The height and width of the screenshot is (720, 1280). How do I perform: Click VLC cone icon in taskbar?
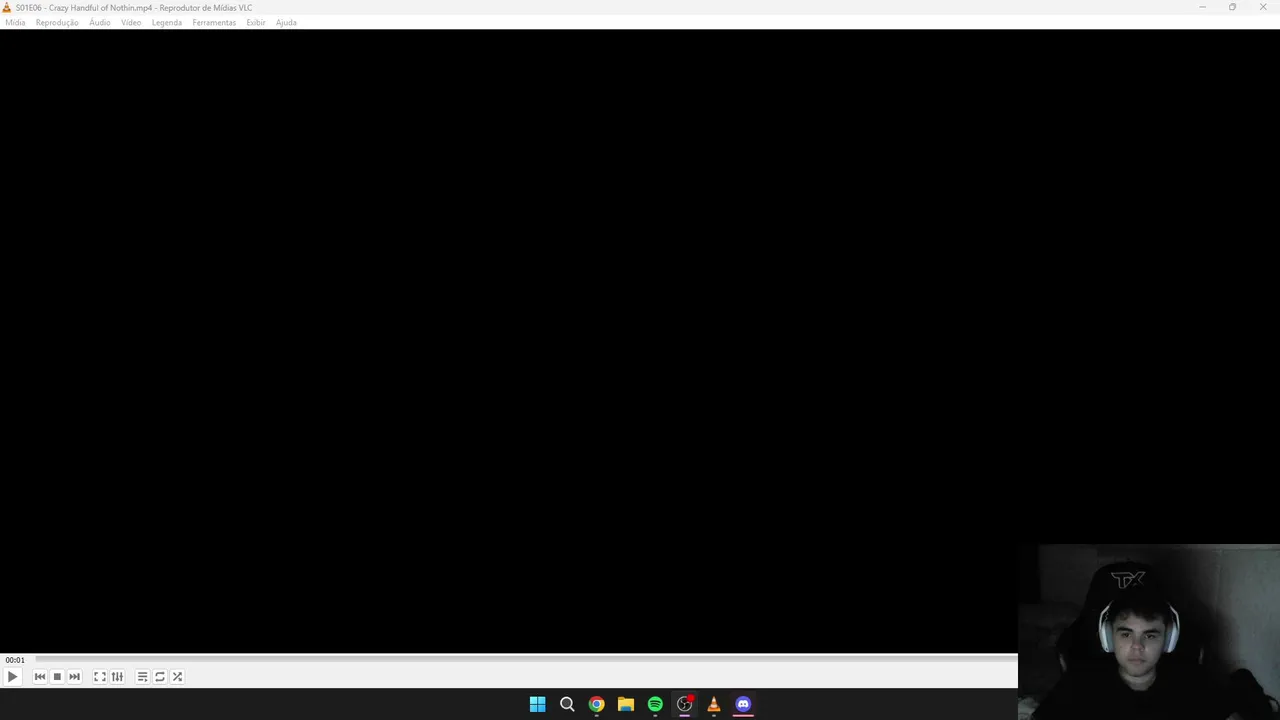coord(714,704)
